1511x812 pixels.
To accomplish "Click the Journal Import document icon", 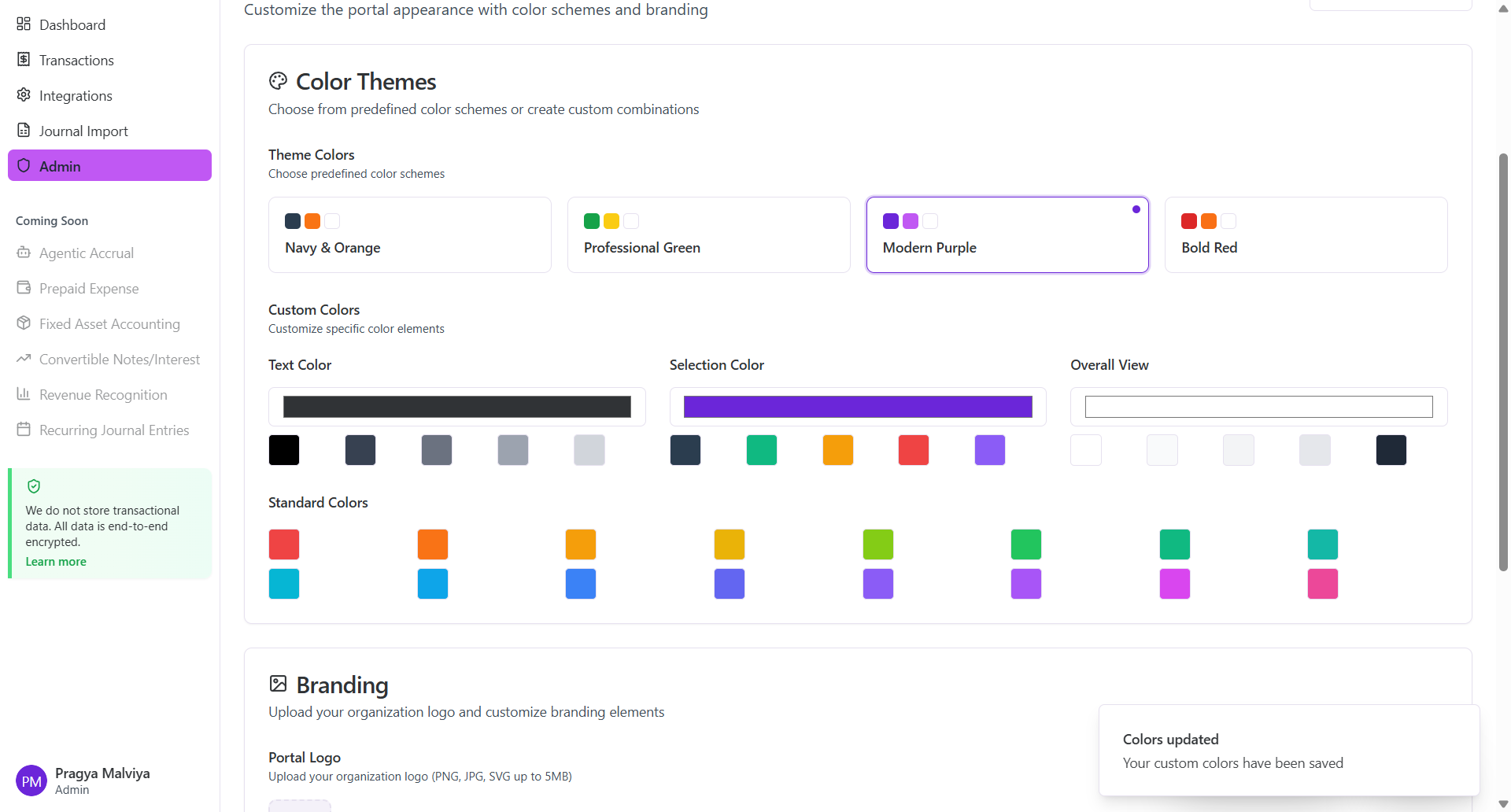I will pyautogui.click(x=24, y=131).
